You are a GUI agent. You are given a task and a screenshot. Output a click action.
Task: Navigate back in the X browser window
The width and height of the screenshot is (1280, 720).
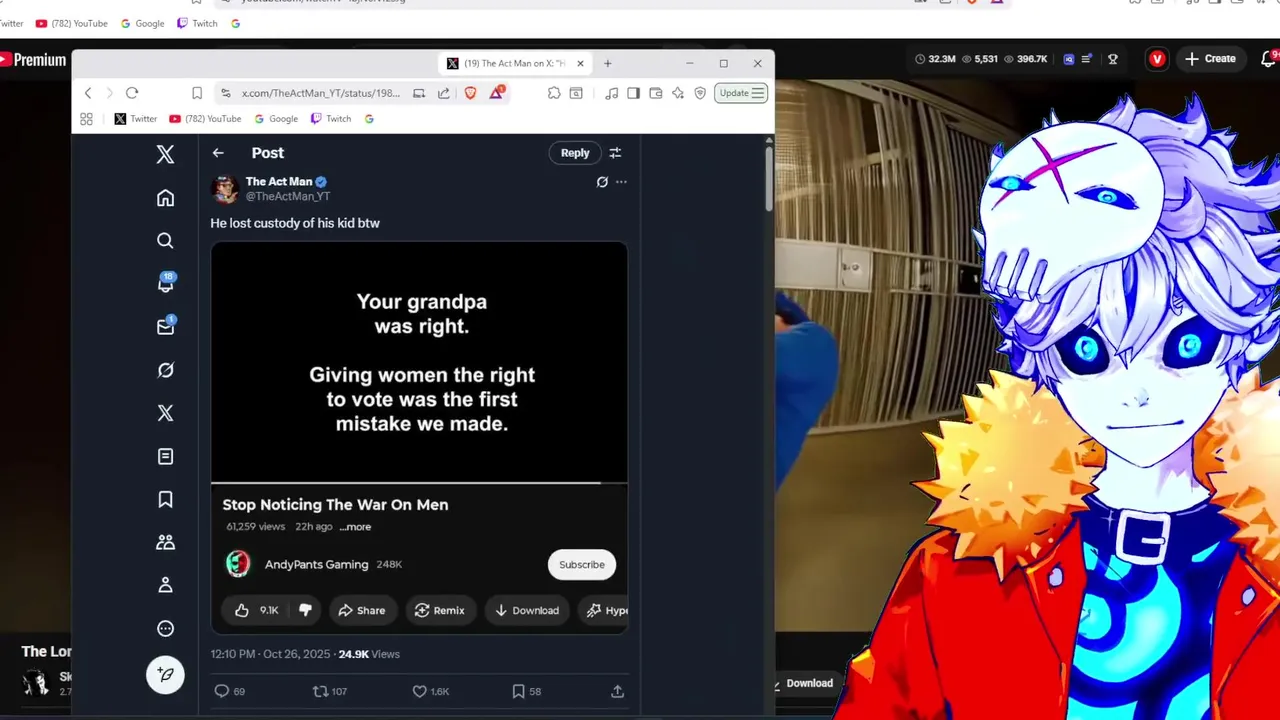coord(88,93)
